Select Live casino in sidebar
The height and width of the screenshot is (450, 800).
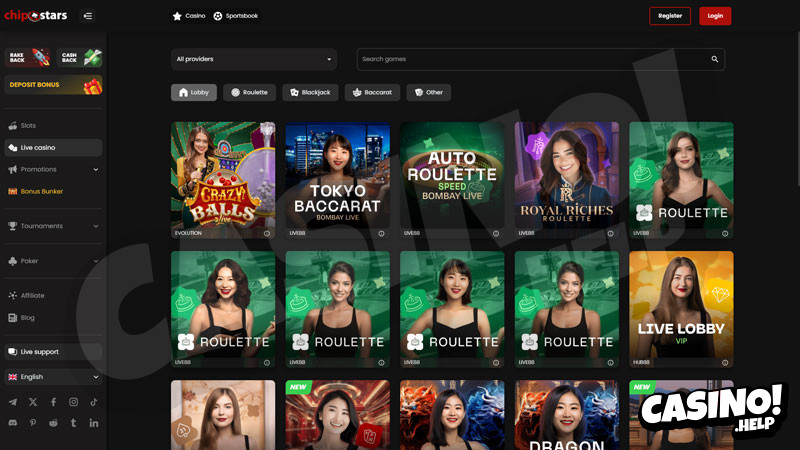click(x=53, y=147)
